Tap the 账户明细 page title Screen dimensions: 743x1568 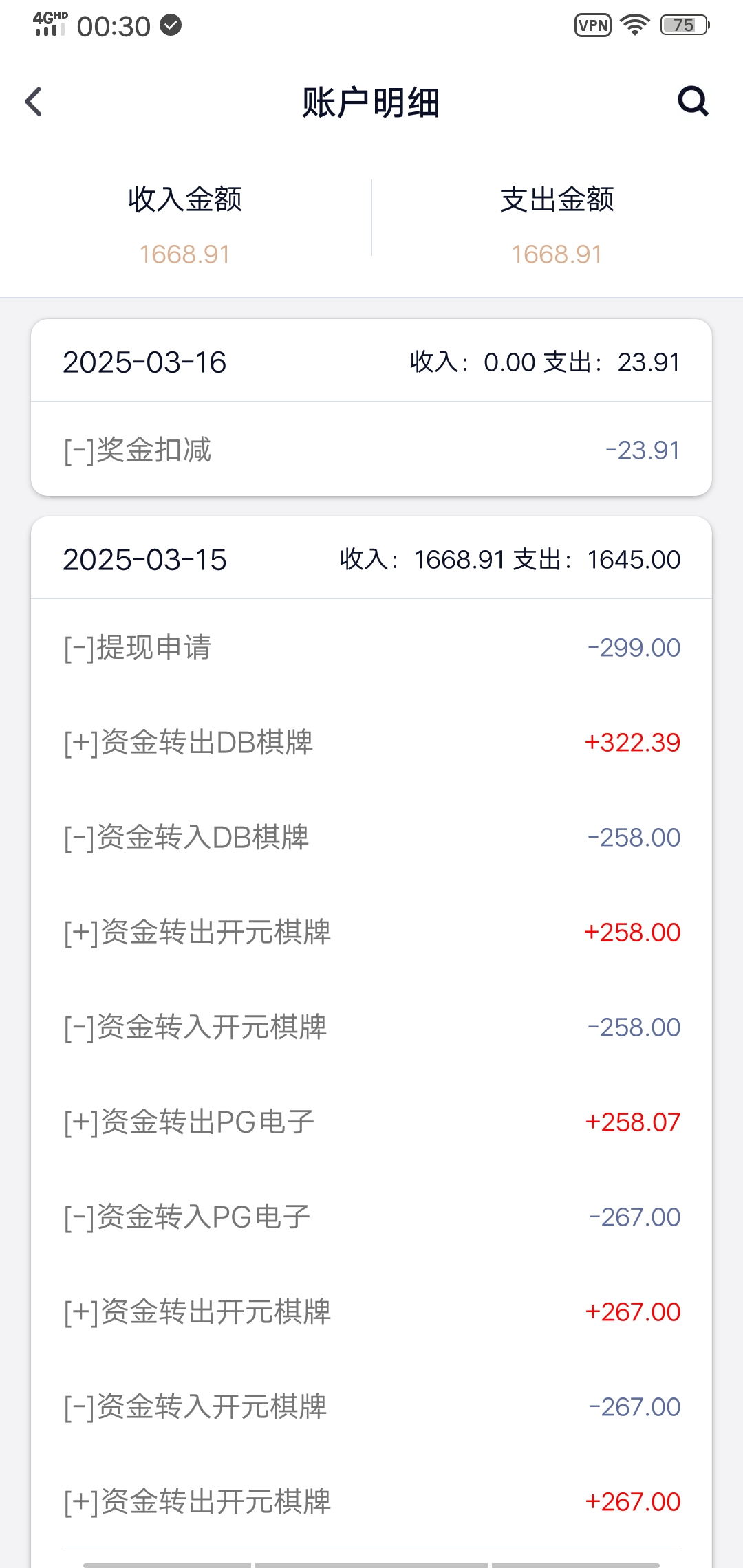click(x=371, y=103)
